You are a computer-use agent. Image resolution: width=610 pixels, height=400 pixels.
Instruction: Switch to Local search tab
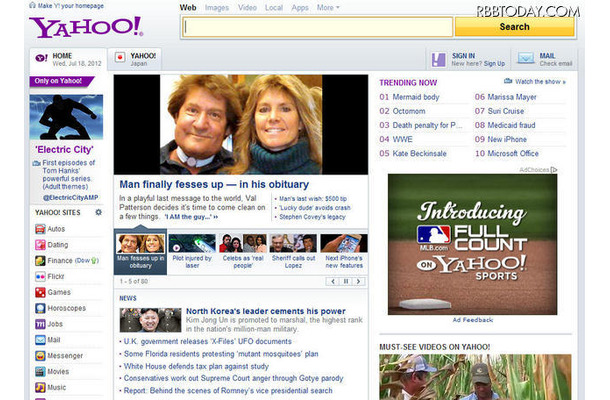273,8
